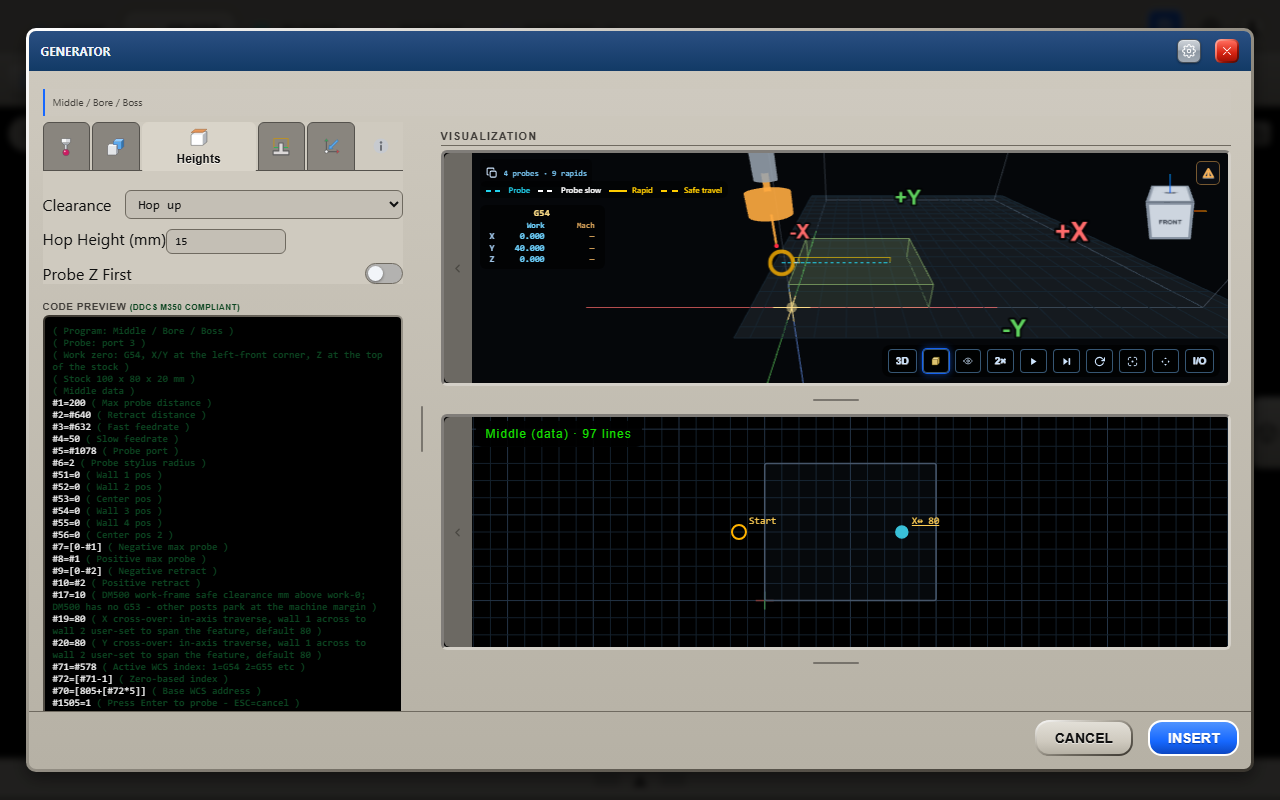Image resolution: width=1280 pixels, height=800 pixels.
Task: Play the probe simulation
Action: click(1033, 361)
